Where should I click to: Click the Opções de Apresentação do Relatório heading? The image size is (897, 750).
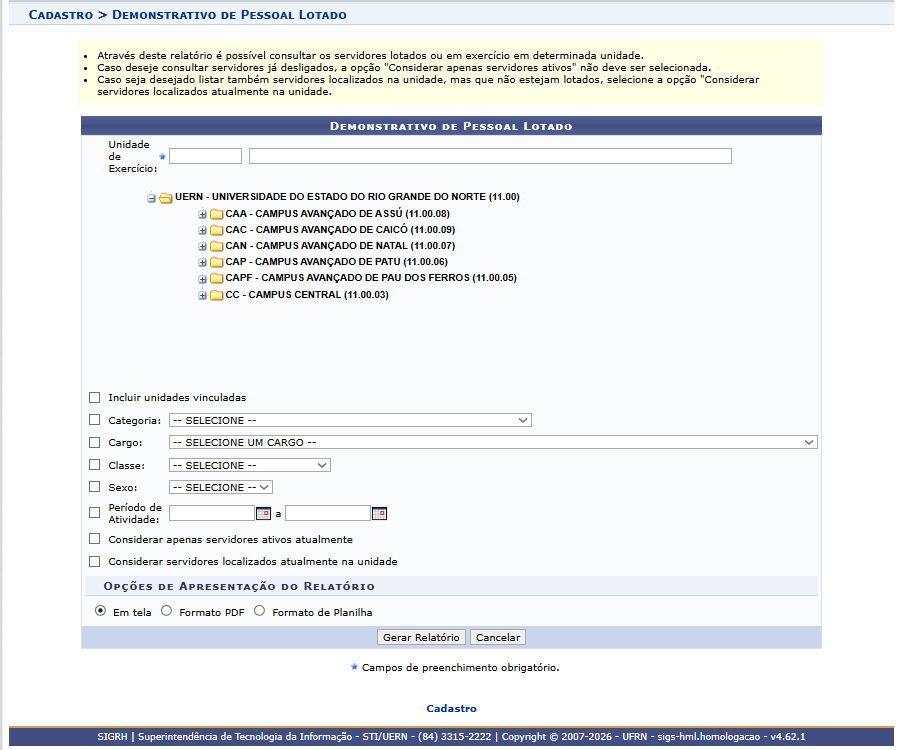pyautogui.click(x=239, y=586)
